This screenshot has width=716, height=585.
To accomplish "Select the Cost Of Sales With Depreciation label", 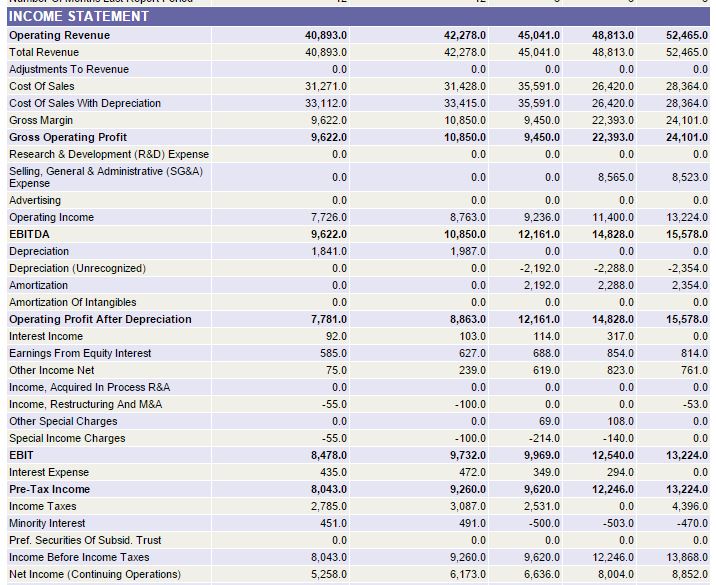I will pyautogui.click(x=85, y=103).
